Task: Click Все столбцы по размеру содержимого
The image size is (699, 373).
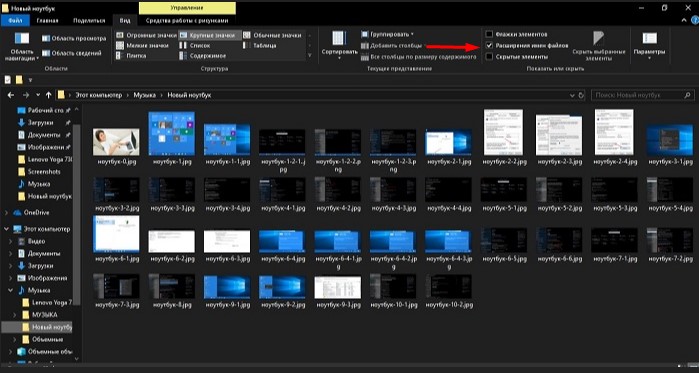Action: [x=419, y=57]
